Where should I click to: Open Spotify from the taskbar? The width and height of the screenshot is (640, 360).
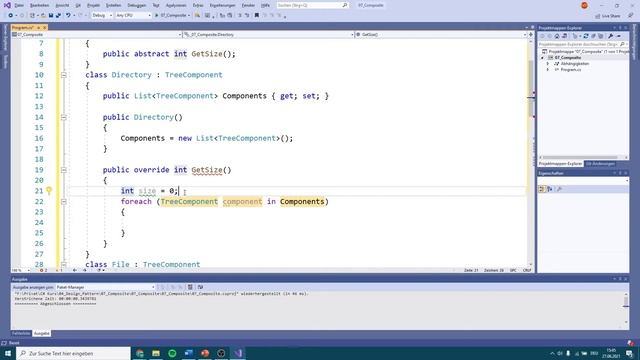pos(172,353)
